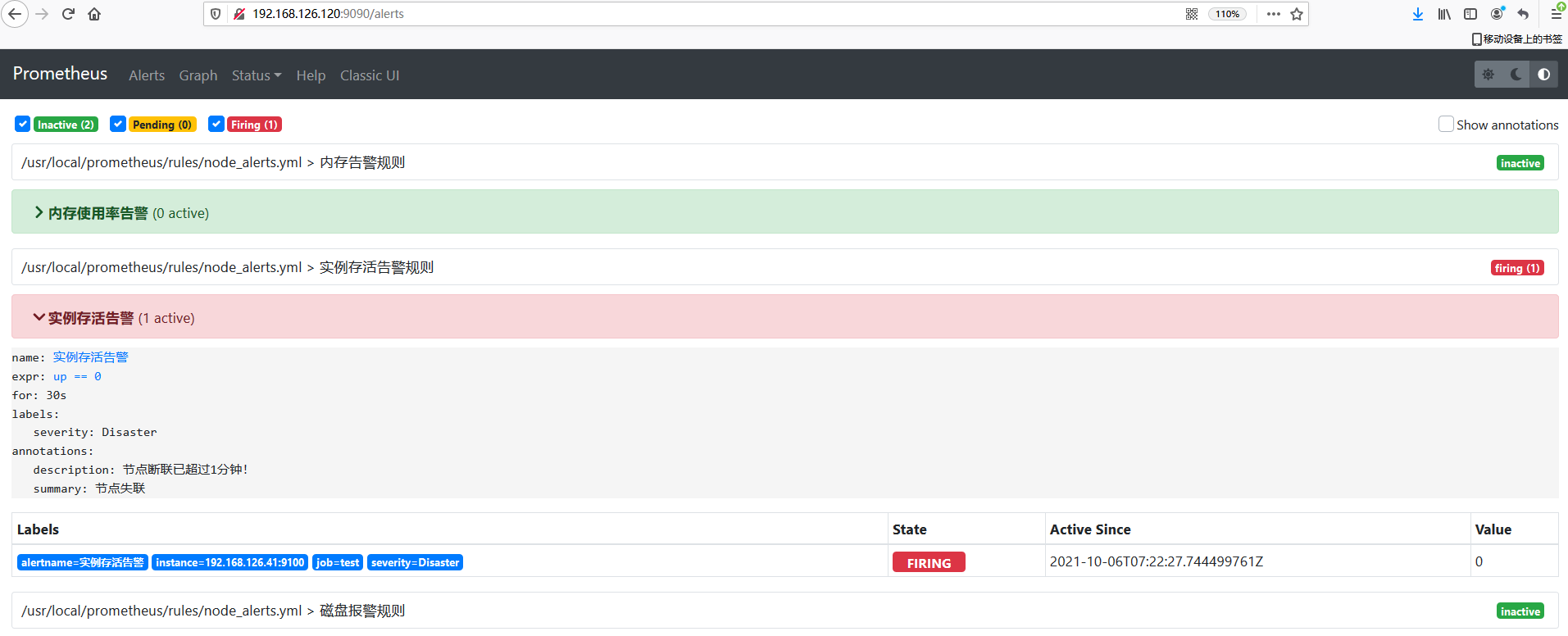Uncheck the Pending (0) filter checkbox

118,124
